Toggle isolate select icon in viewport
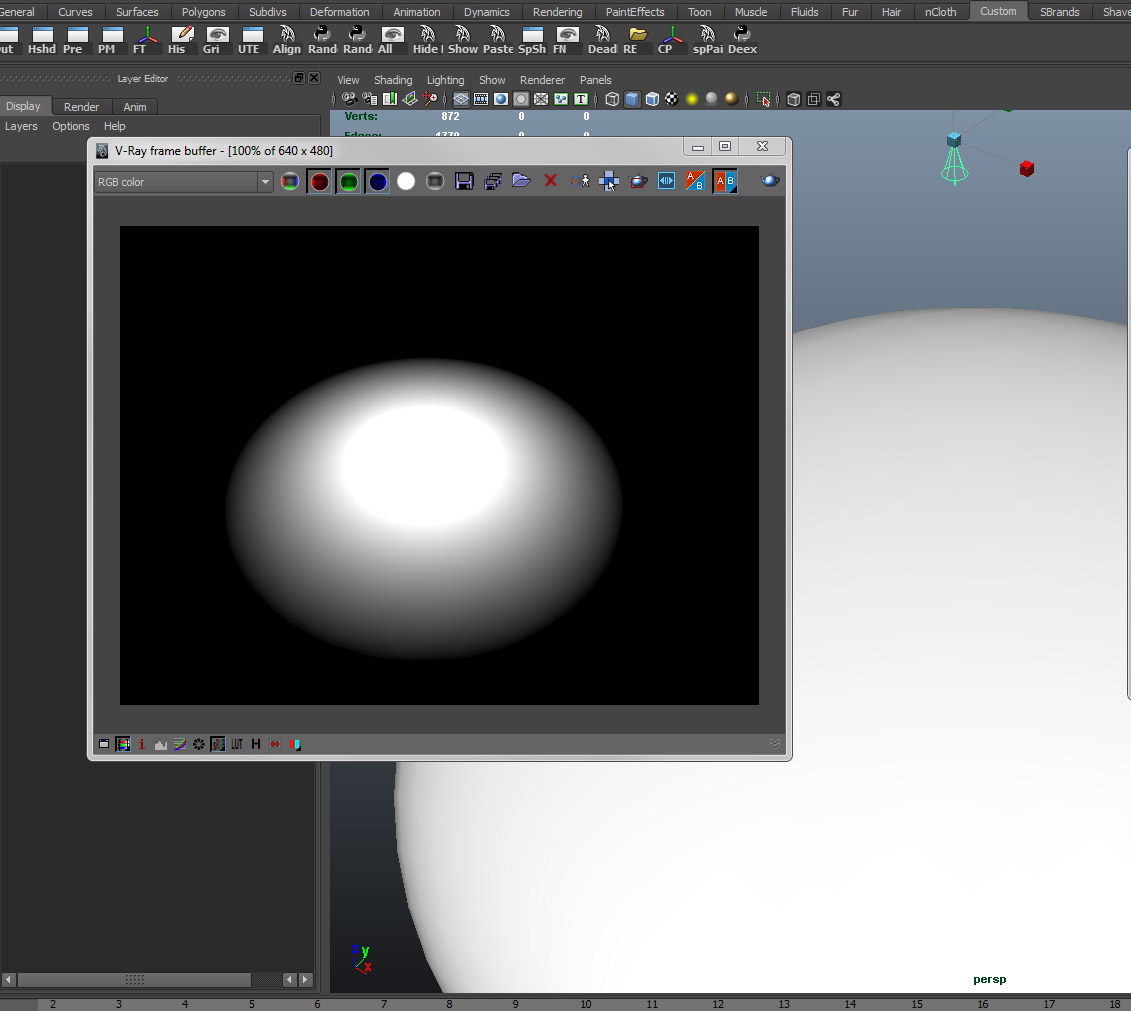This screenshot has width=1131, height=1011. 763,99
